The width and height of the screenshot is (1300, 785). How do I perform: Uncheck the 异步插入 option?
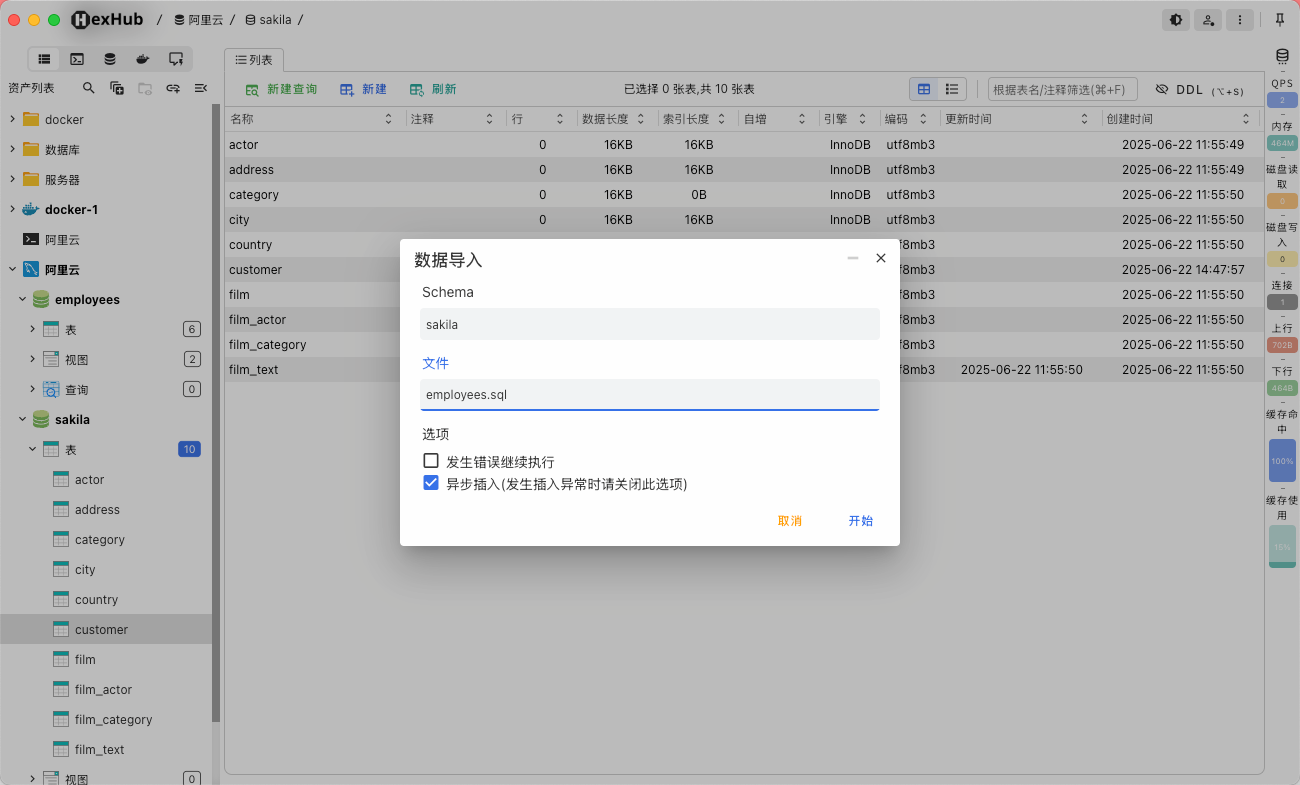(x=431, y=483)
